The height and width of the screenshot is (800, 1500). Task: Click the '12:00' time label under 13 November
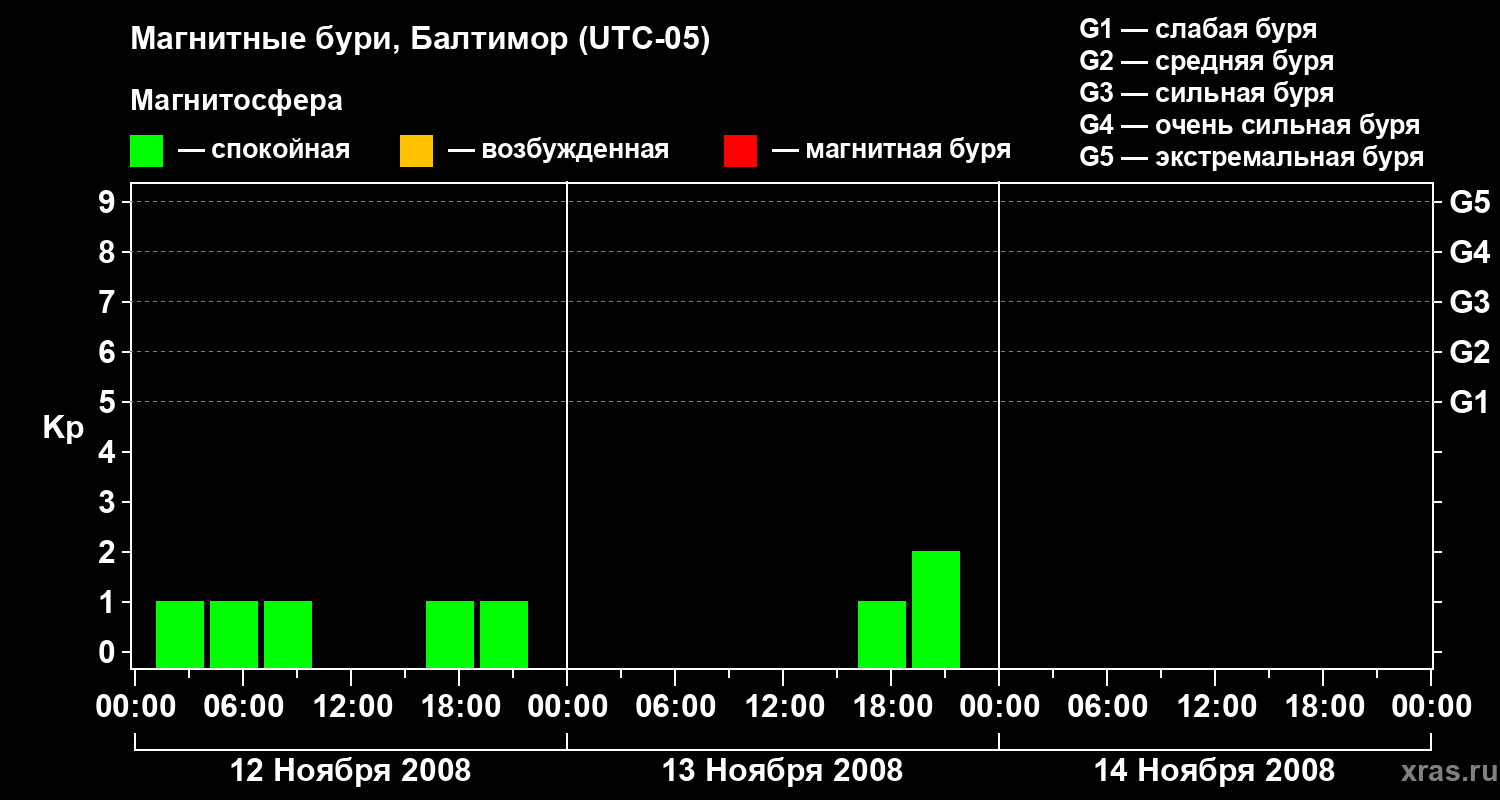pyautogui.click(x=783, y=707)
